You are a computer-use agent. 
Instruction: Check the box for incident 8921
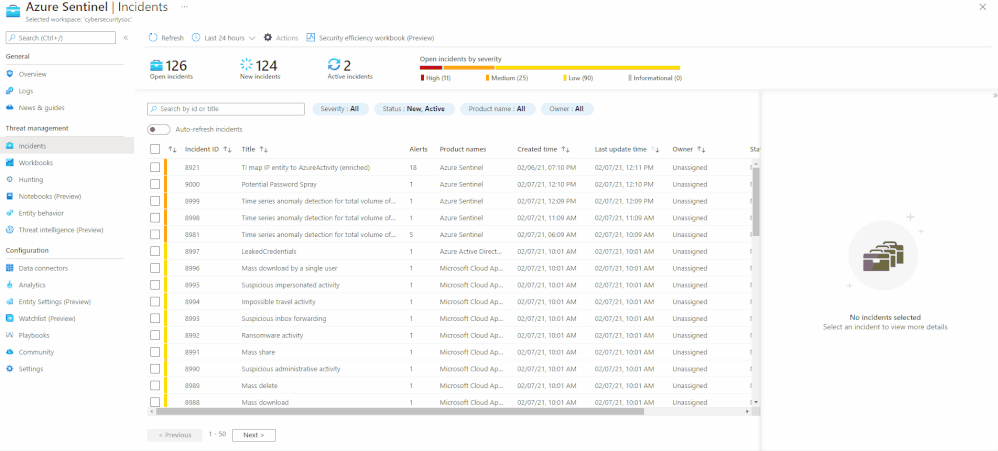coord(155,167)
